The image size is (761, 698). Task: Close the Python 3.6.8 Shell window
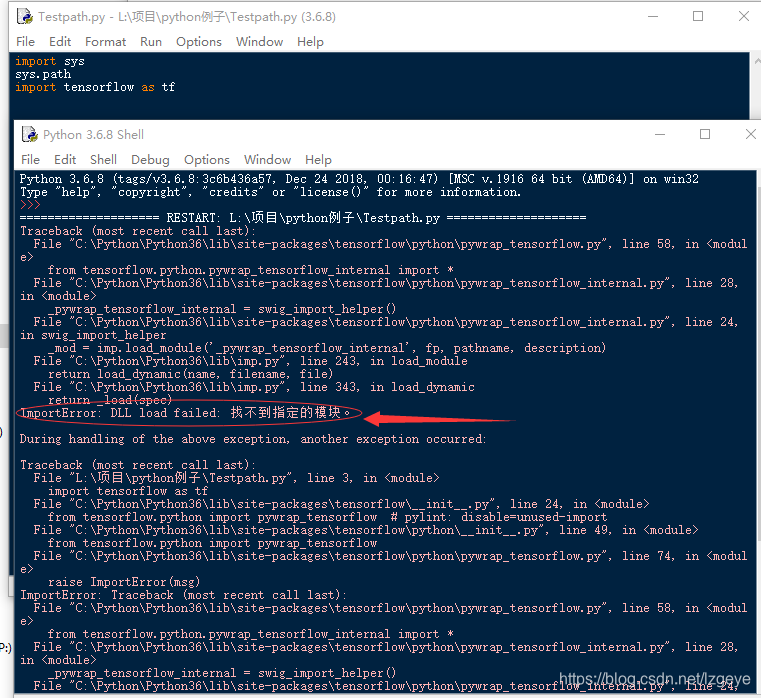coord(751,134)
